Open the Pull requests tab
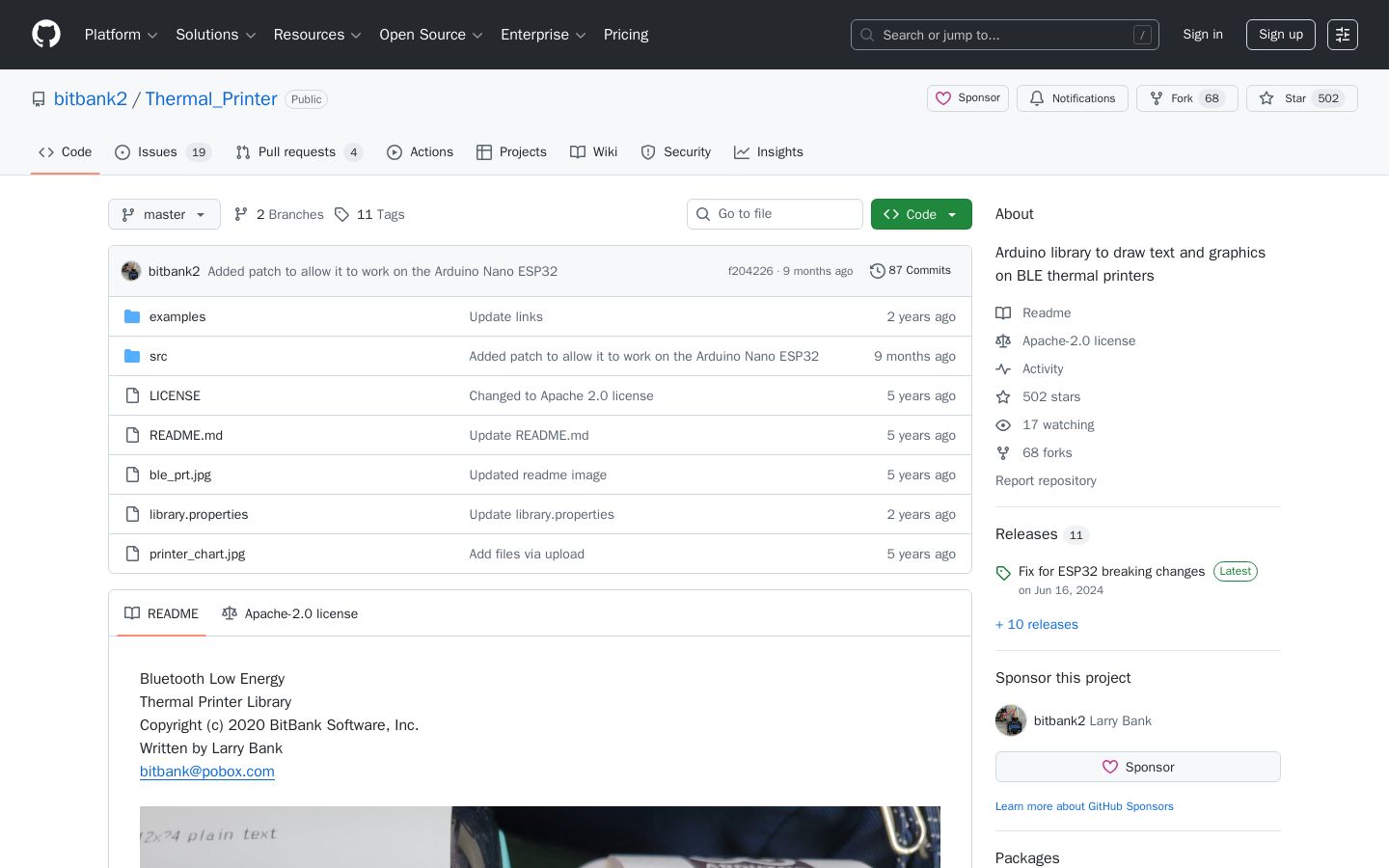The height and width of the screenshot is (868, 1389). (x=299, y=152)
